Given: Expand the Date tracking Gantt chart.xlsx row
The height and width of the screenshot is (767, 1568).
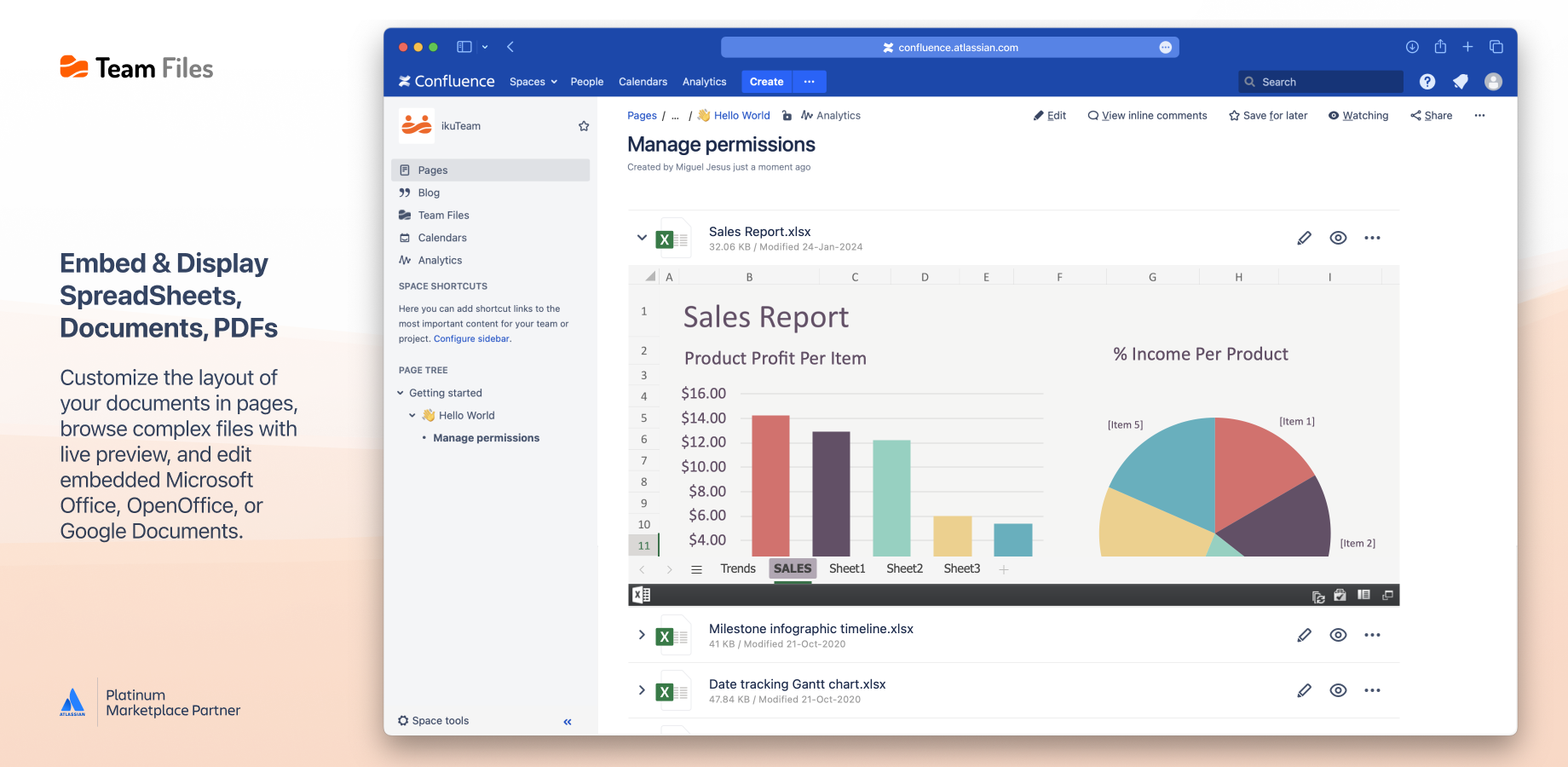Looking at the screenshot, I should pos(642,690).
